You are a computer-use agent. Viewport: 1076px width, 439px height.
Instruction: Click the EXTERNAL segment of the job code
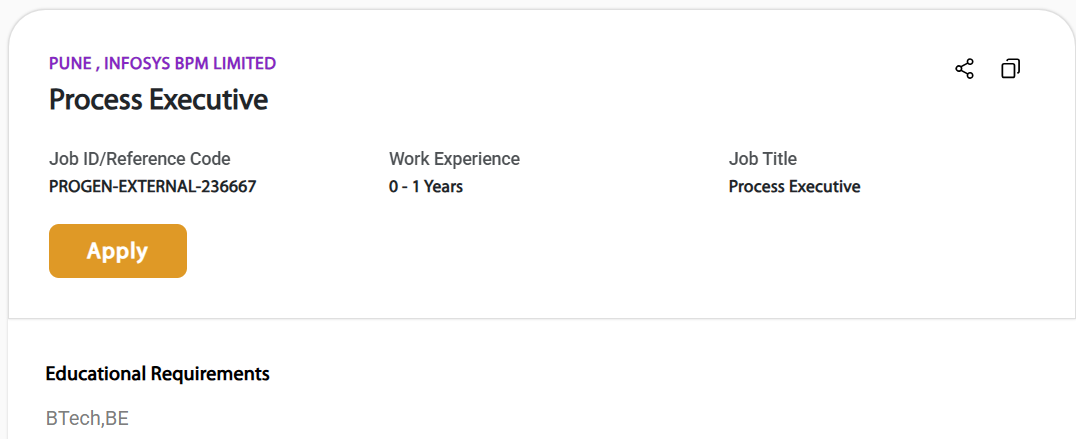pos(155,187)
